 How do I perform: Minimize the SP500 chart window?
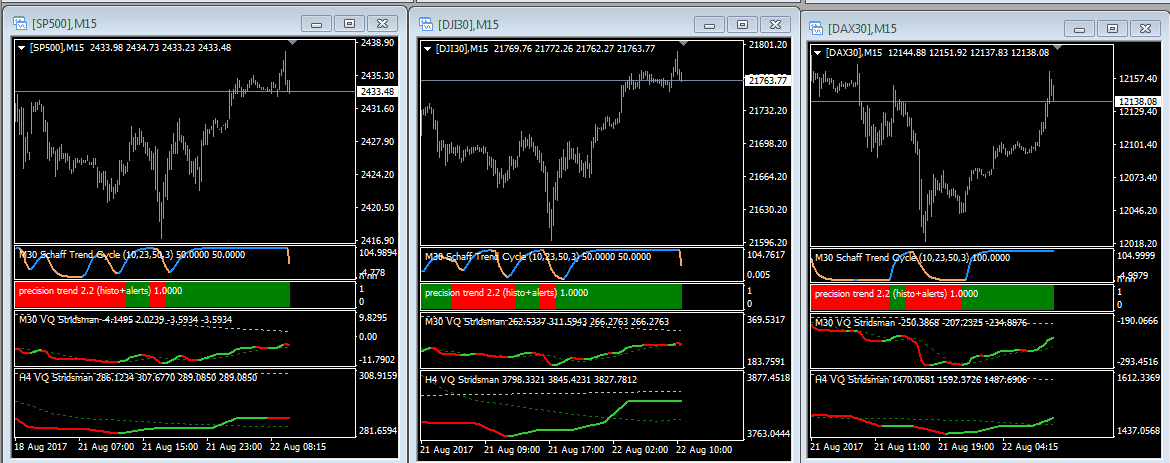(x=316, y=24)
